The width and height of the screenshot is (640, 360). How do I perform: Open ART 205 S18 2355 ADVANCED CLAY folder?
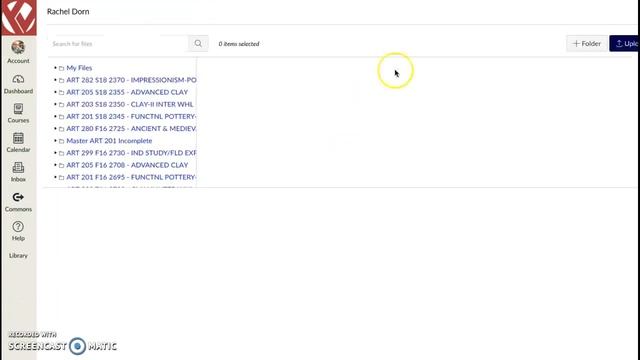point(127,92)
